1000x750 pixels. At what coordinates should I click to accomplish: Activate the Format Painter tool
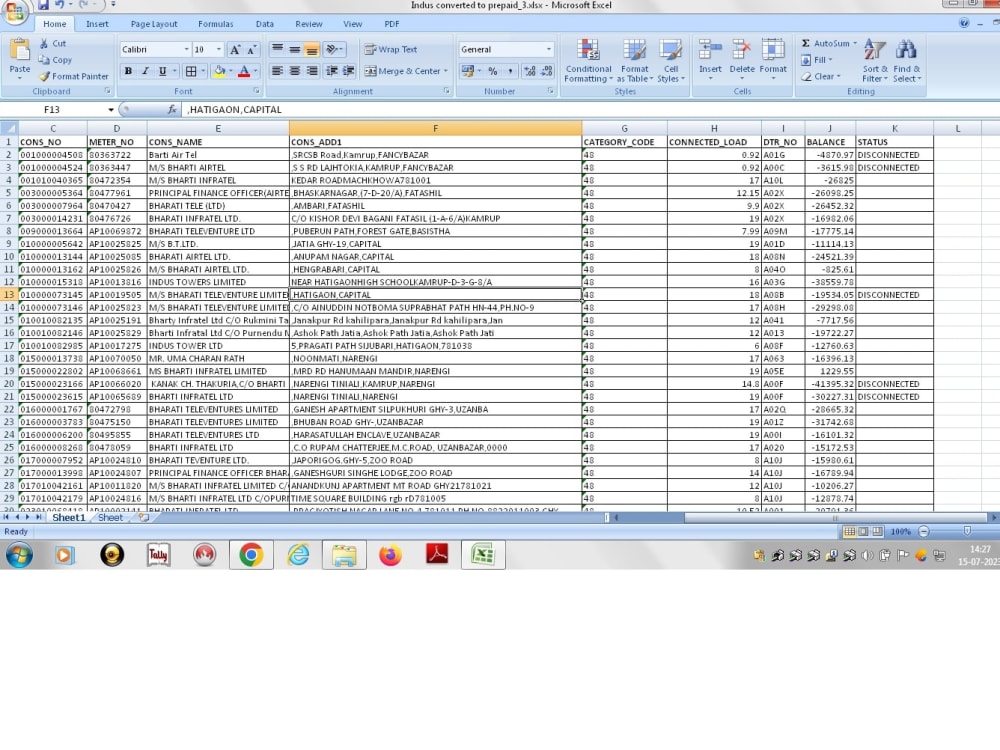(x=73, y=77)
